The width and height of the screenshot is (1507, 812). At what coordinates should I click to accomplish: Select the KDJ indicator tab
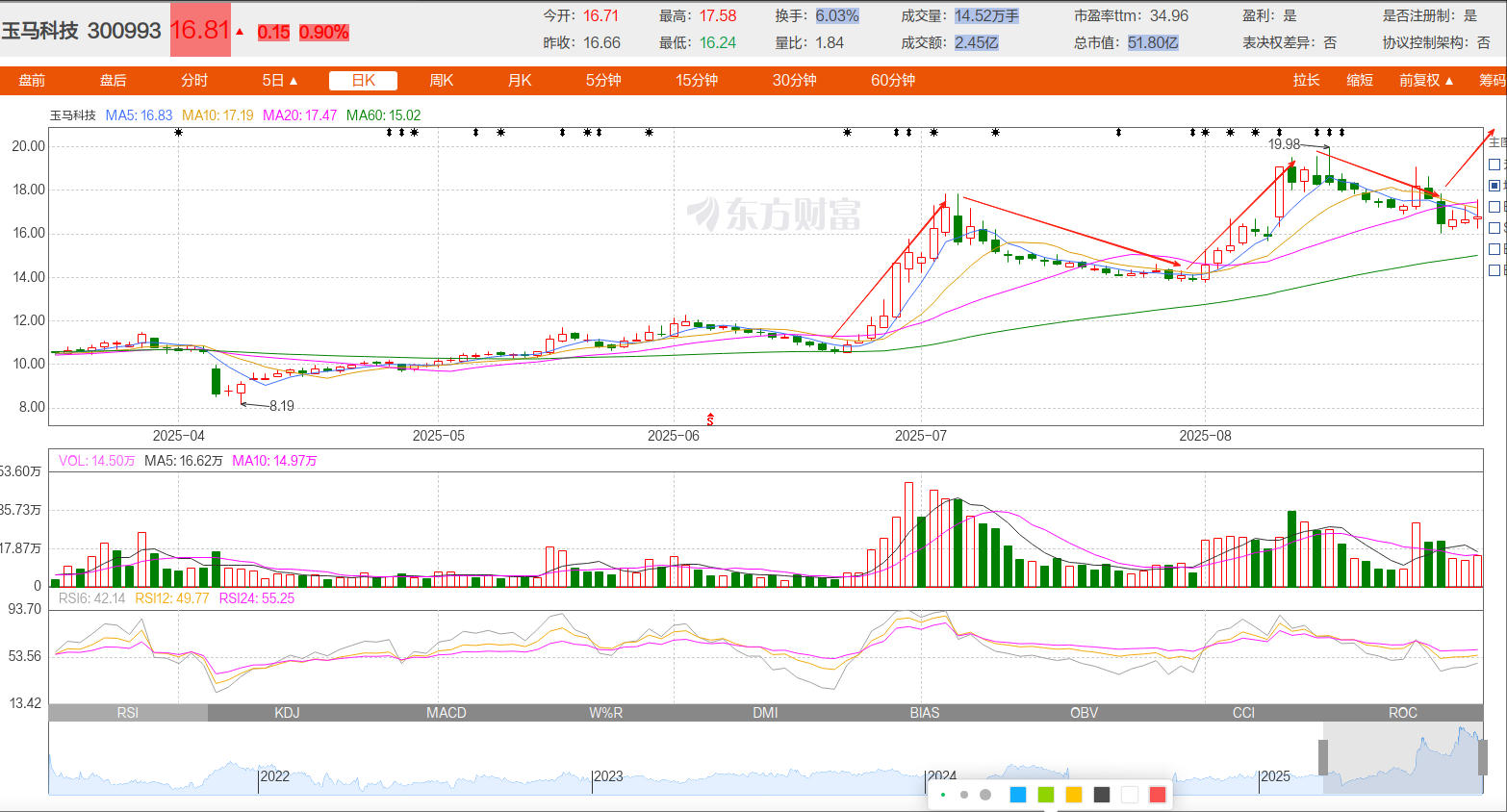(287, 713)
